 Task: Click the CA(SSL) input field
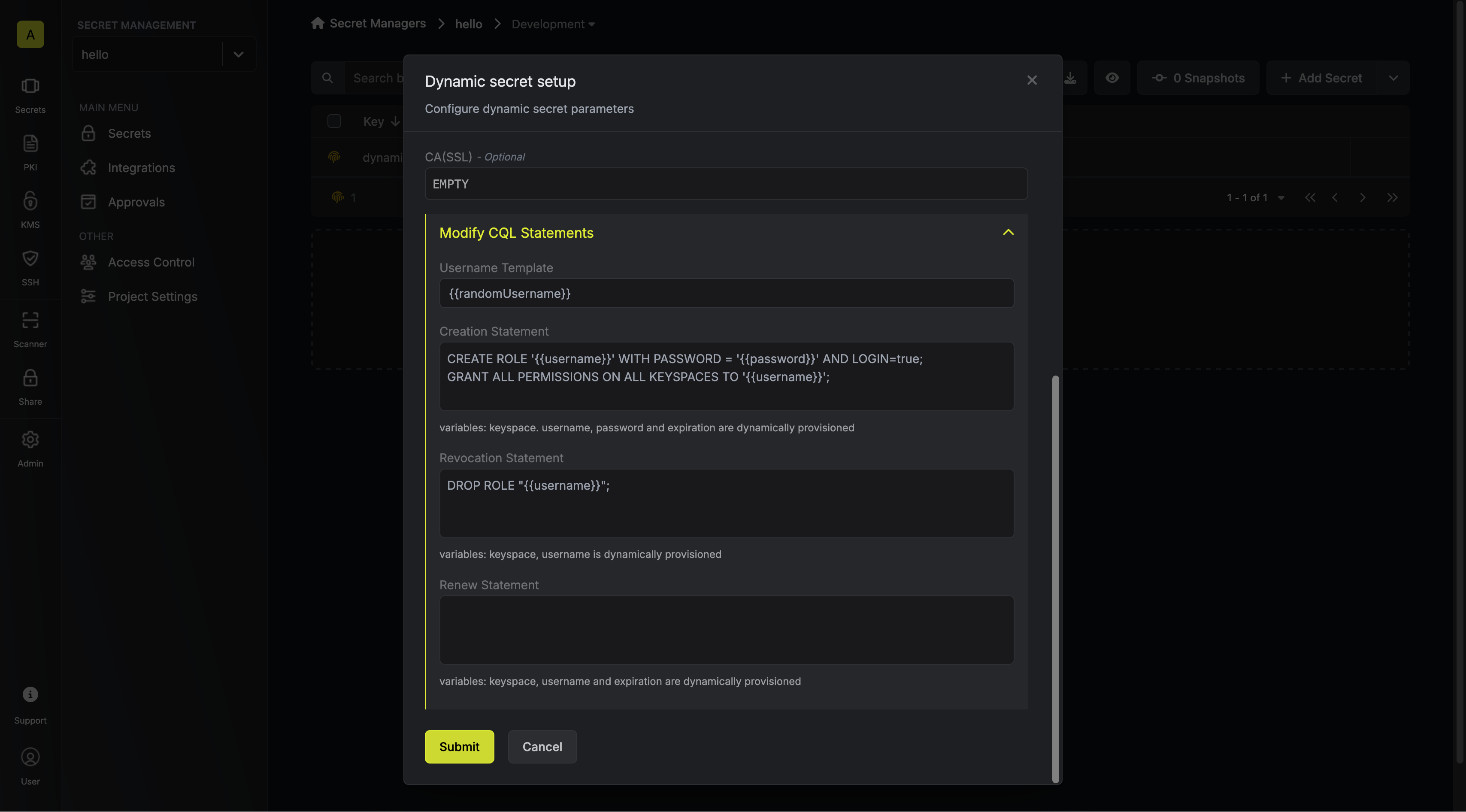726,184
